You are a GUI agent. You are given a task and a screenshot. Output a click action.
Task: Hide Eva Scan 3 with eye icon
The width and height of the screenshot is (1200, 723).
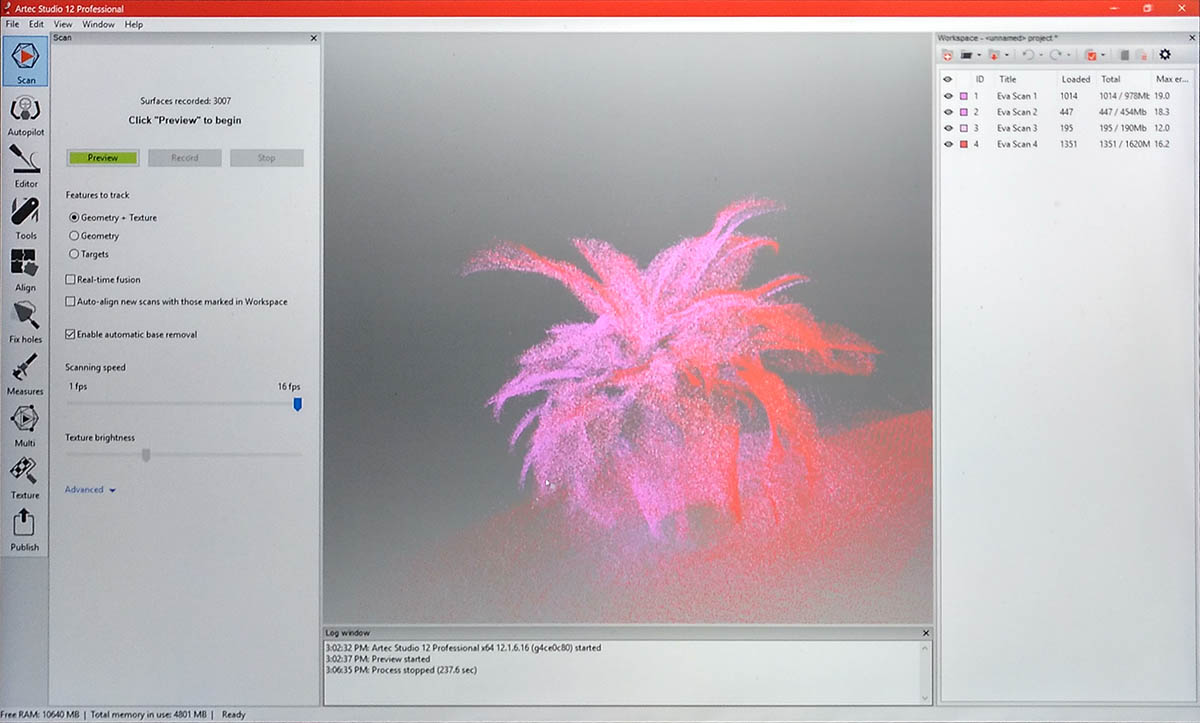tap(947, 128)
